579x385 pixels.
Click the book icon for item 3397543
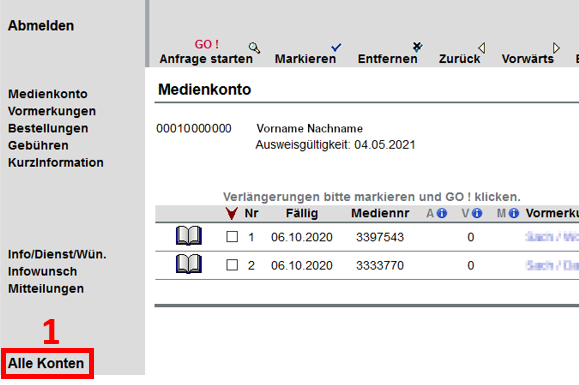point(189,236)
